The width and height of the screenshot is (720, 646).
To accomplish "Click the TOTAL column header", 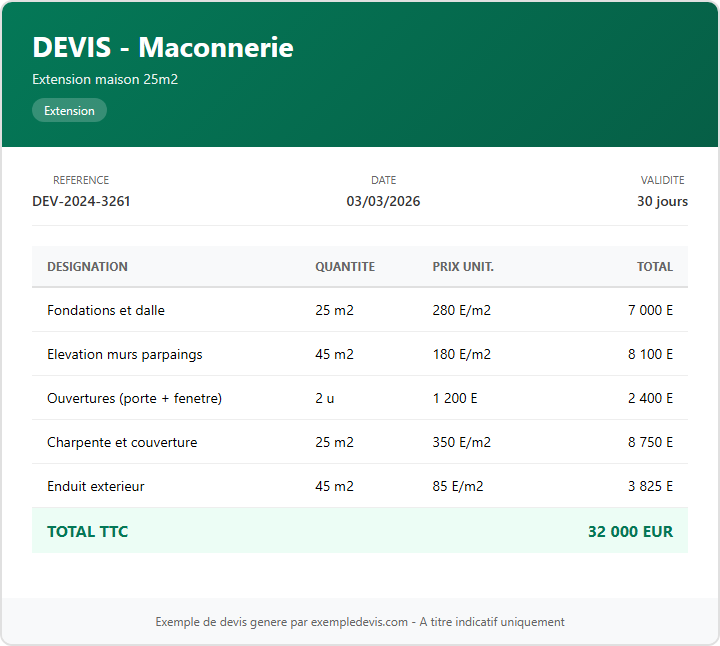I will pos(655,267).
